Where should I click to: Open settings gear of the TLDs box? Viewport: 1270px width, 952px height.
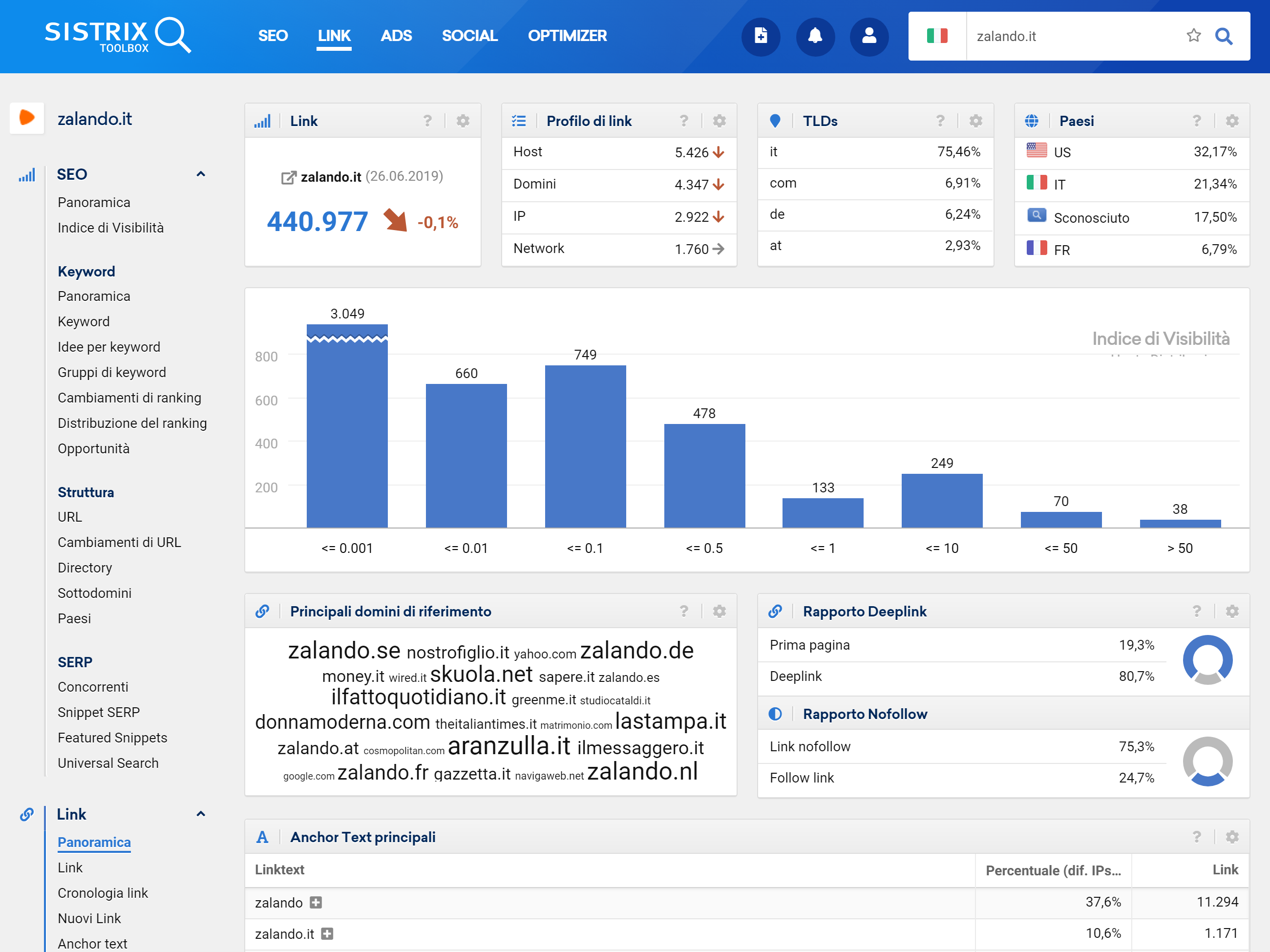[975, 121]
